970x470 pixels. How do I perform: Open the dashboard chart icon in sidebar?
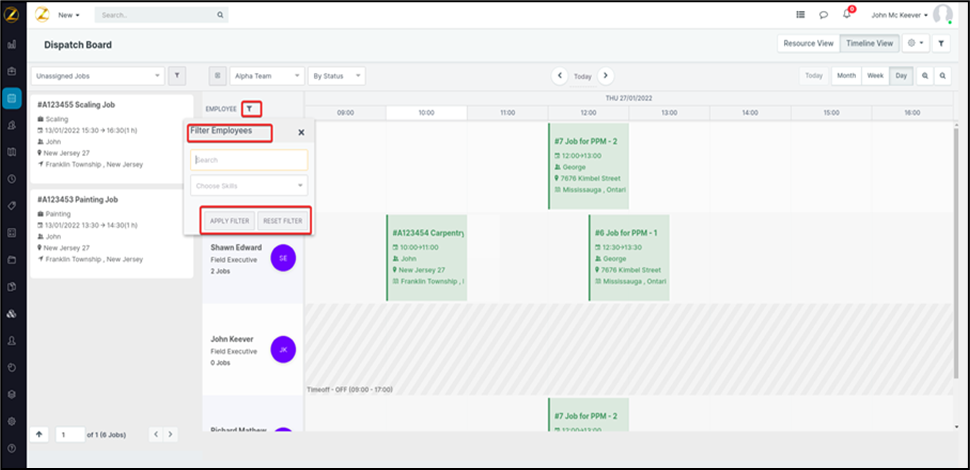tap(12, 45)
